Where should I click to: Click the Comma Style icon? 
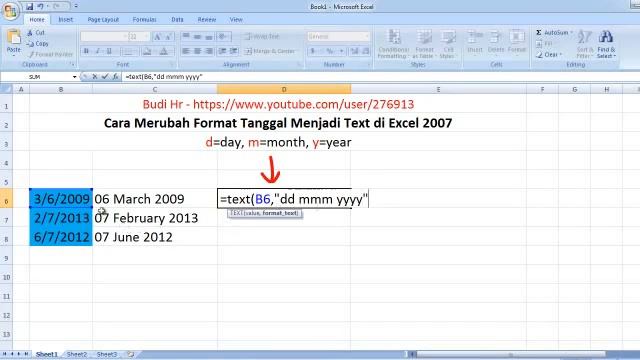click(x=342, y=51)
